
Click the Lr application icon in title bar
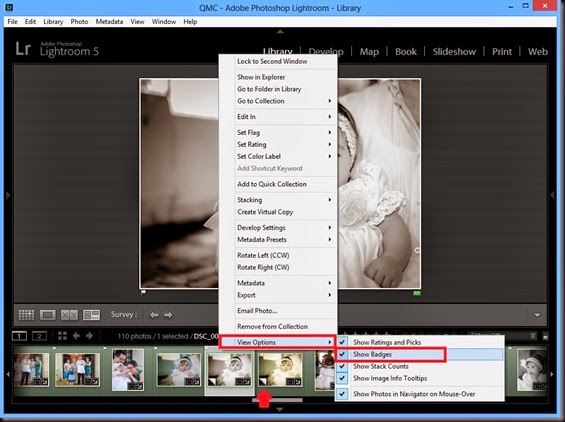(x=9, y=7)
